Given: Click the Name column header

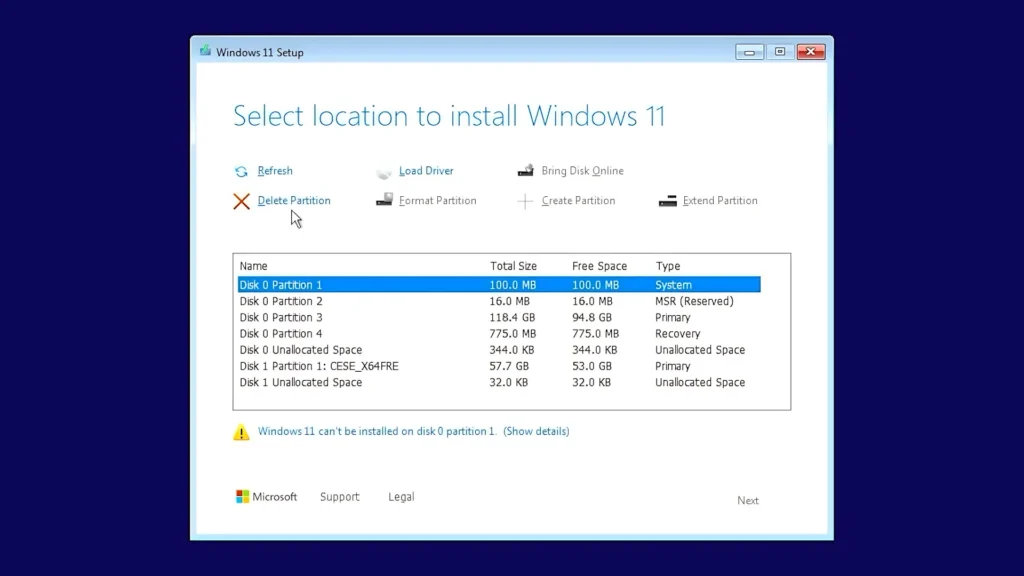Looking at the screenshot, I should coord(253,266).
